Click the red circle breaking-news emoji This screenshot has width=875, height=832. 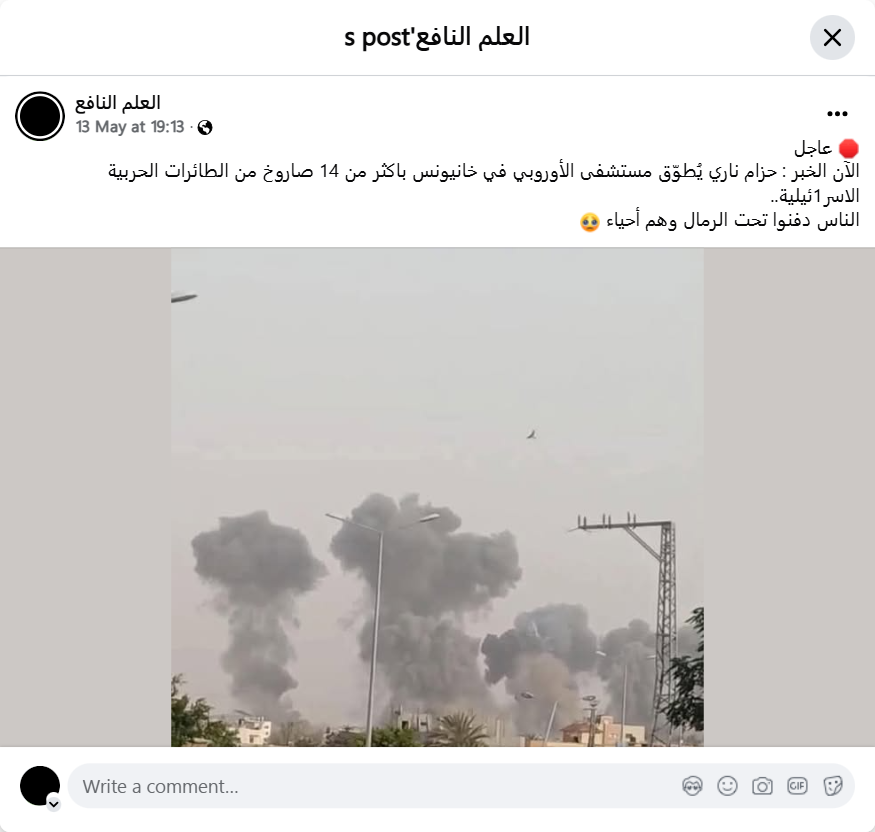click(x=848, y=149)
